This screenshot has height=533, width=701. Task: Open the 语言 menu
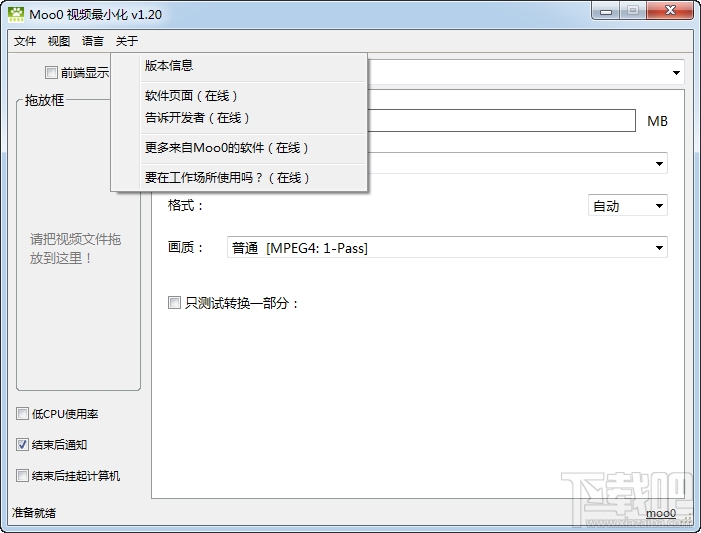pos(93,41)
